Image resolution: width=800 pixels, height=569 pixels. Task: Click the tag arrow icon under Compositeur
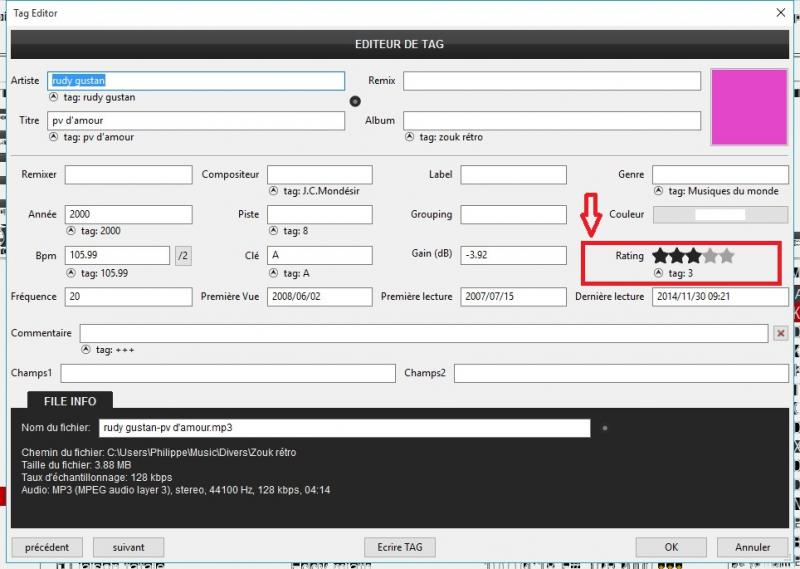pos(274,191)
